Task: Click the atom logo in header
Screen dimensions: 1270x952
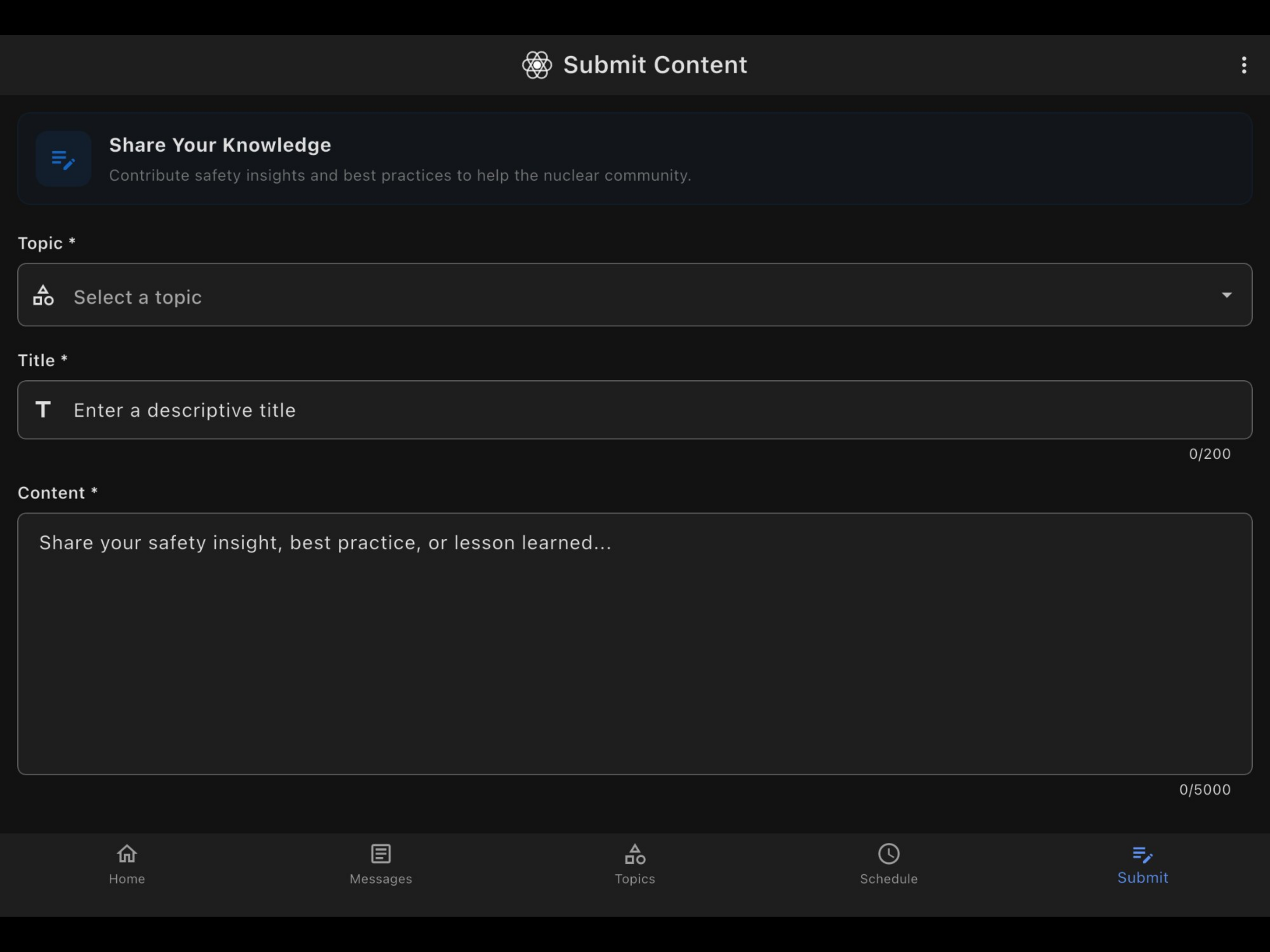Action: 537,65
